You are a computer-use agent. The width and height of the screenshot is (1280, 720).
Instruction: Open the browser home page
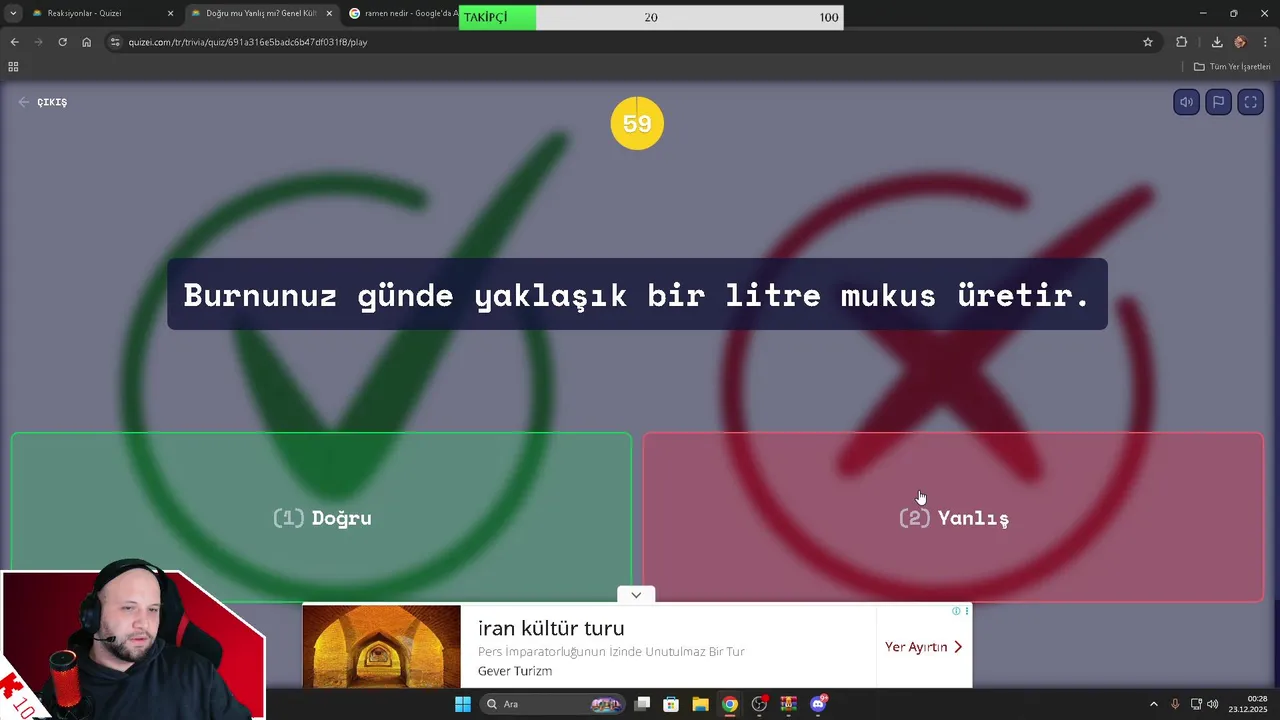(x=87, y=42)
